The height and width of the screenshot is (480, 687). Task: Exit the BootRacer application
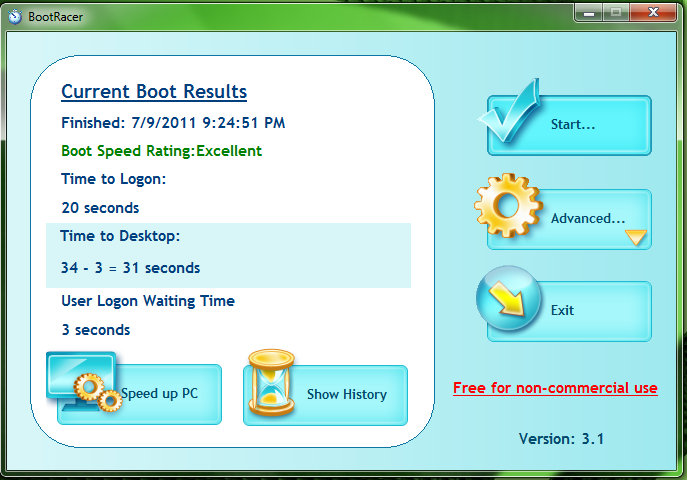tap(569, 311)
